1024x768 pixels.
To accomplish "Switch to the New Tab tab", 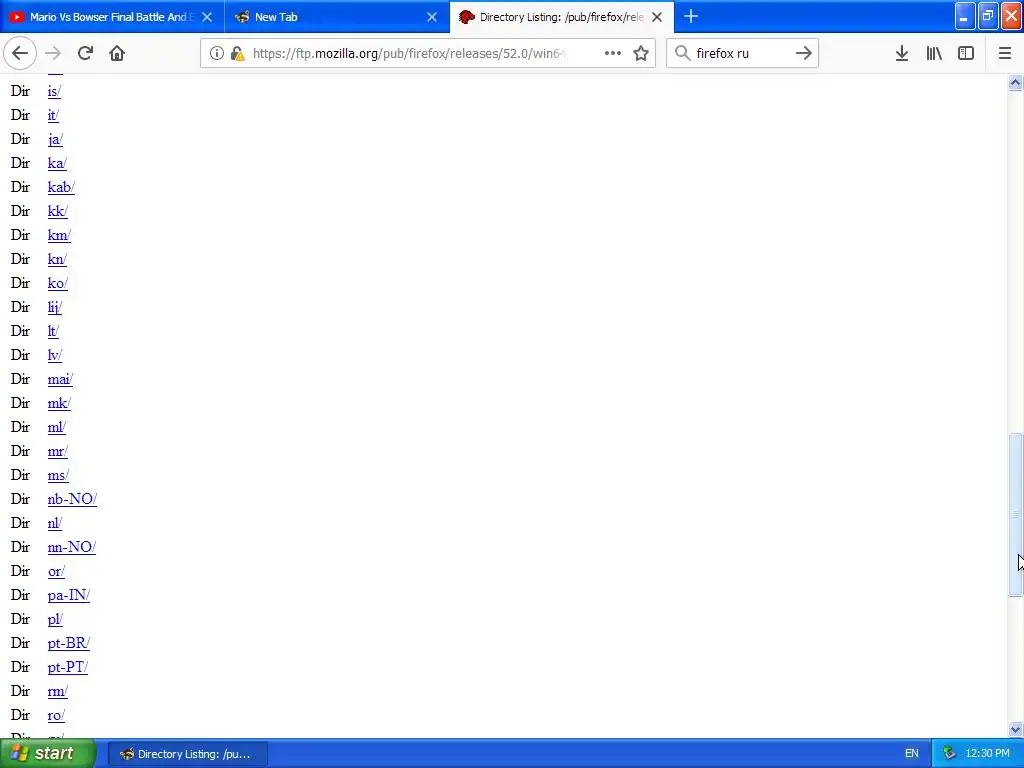I will 337,17.
